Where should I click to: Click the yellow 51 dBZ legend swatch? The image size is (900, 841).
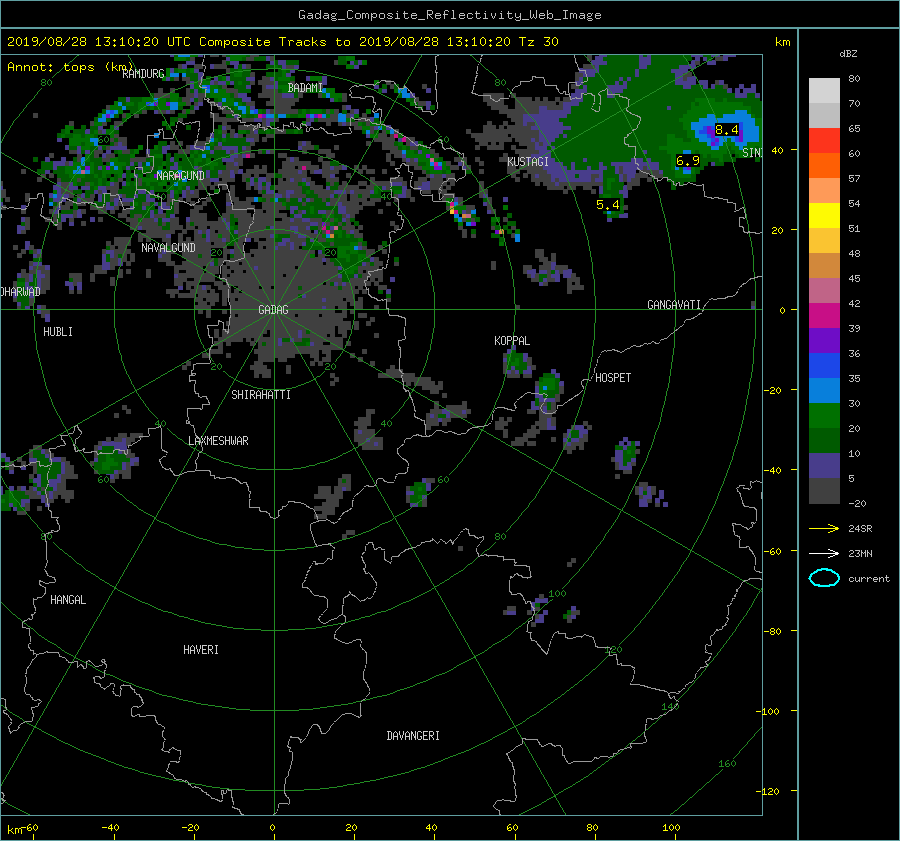pos(824,216)
